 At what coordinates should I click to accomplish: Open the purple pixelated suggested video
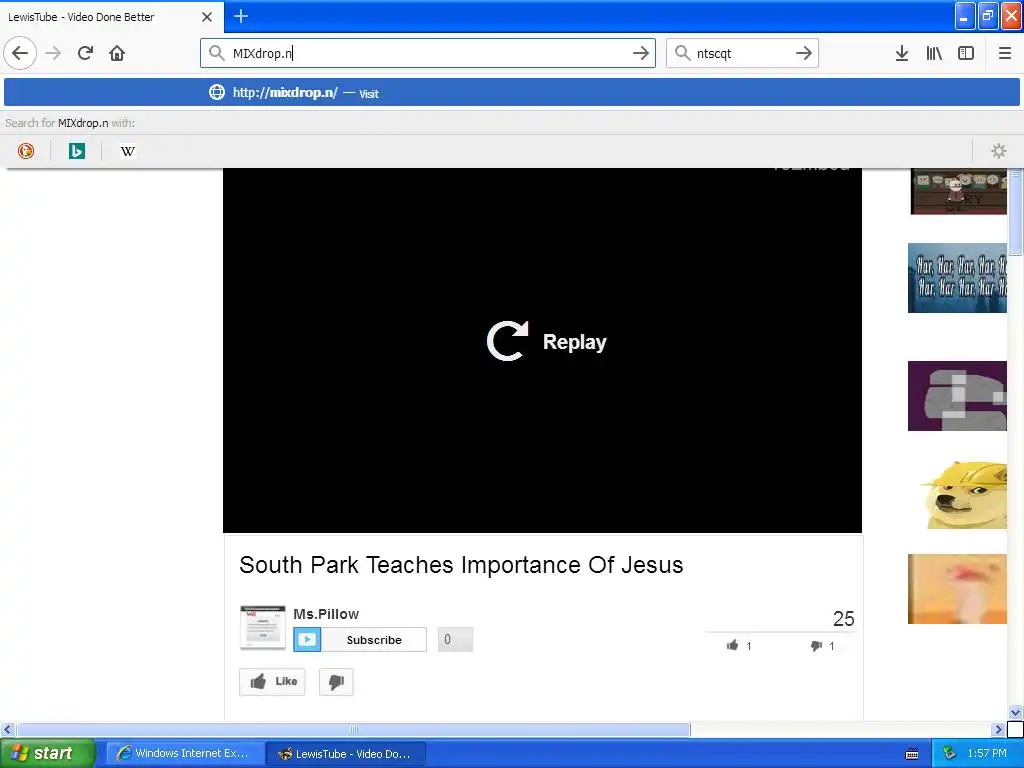(957, 396)
